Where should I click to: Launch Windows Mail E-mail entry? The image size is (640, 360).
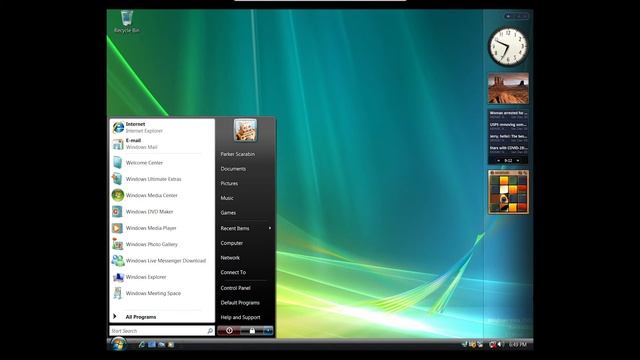(x=162, y=144)
